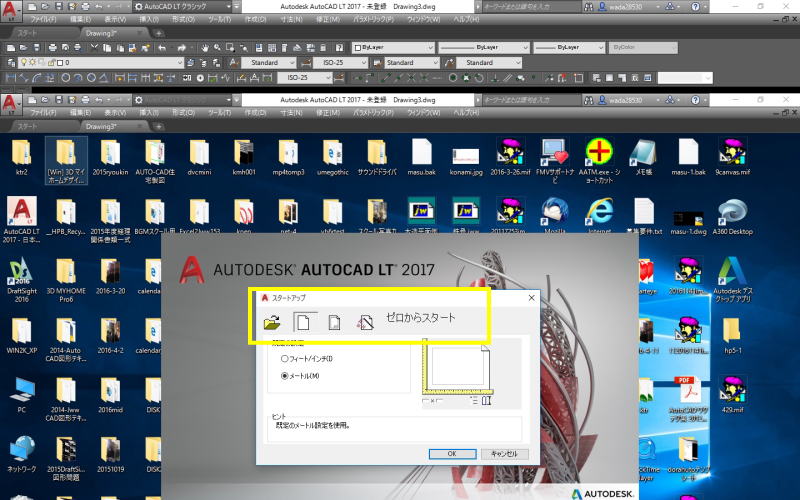Open 編集(E) menu in upper window

(80, 19)
